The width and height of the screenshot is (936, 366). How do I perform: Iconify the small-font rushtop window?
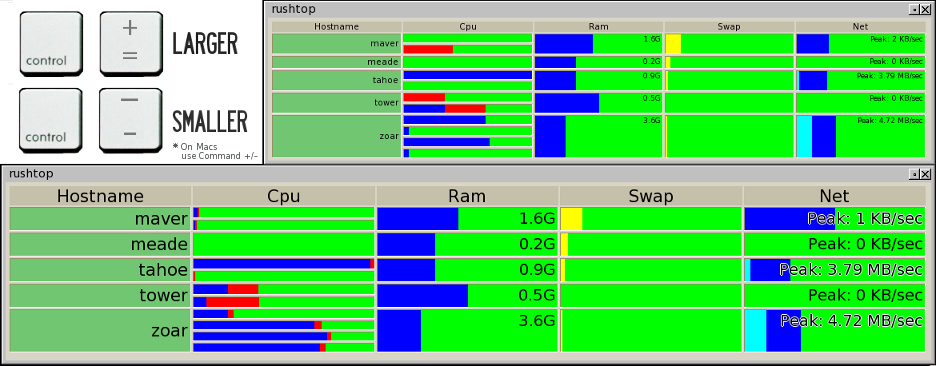point(915,9)
